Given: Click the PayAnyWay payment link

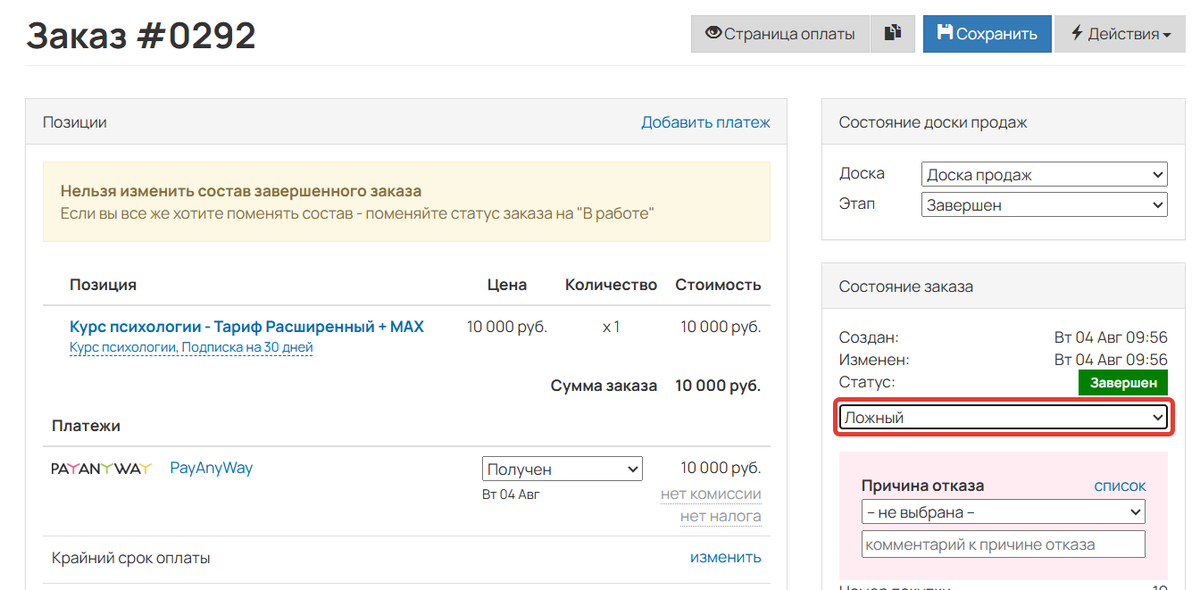Looking at the screenshot, I should coord(211,467).
